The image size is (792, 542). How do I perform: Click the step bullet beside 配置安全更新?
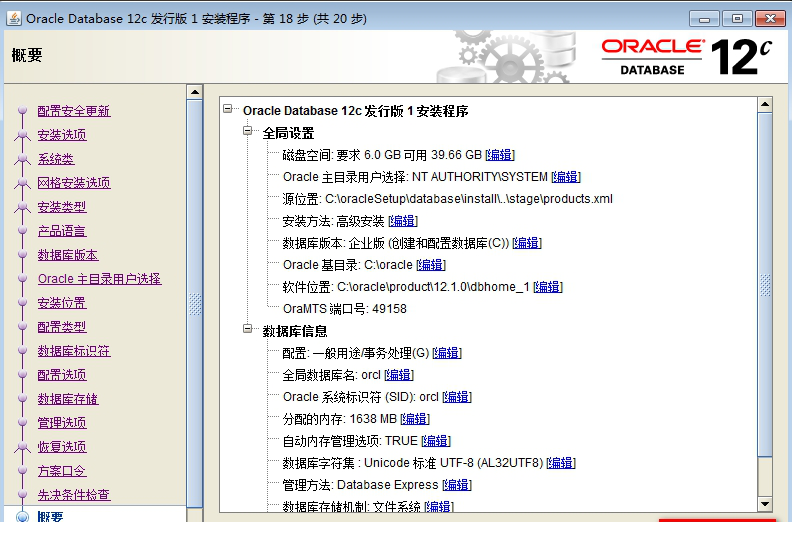[x=22, y=110]
